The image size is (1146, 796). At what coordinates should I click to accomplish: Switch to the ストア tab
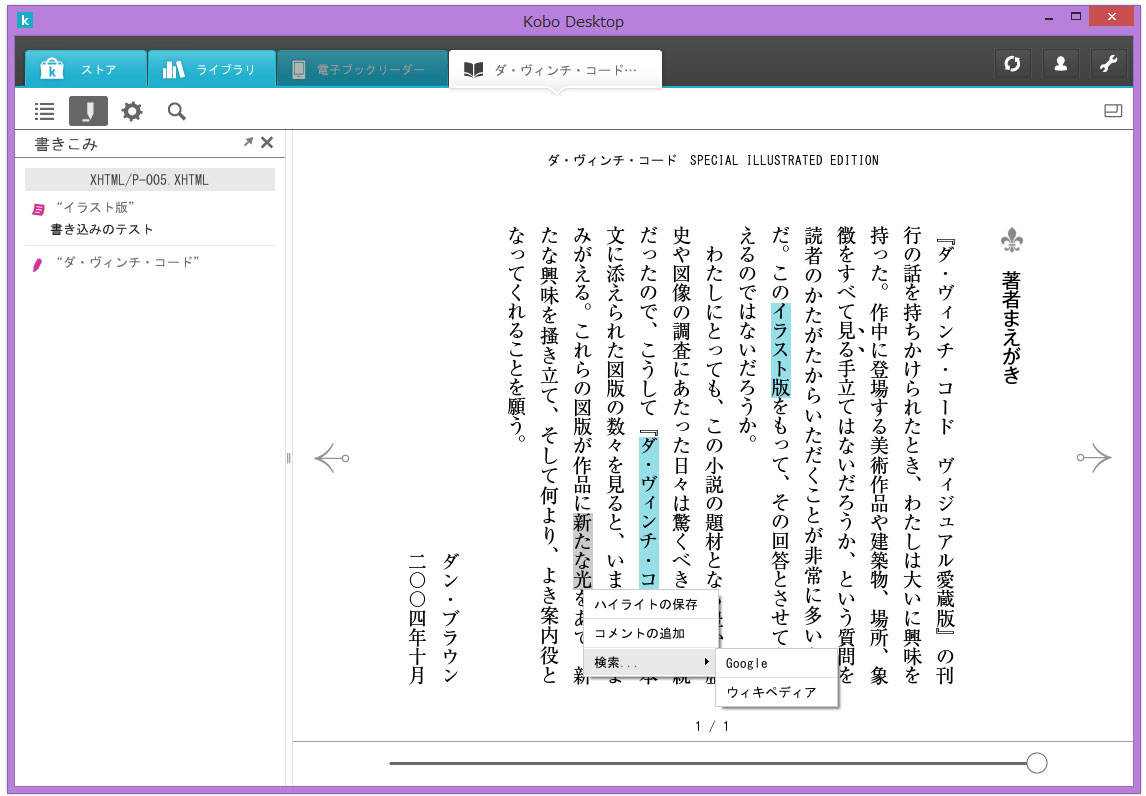coord(86,69)
